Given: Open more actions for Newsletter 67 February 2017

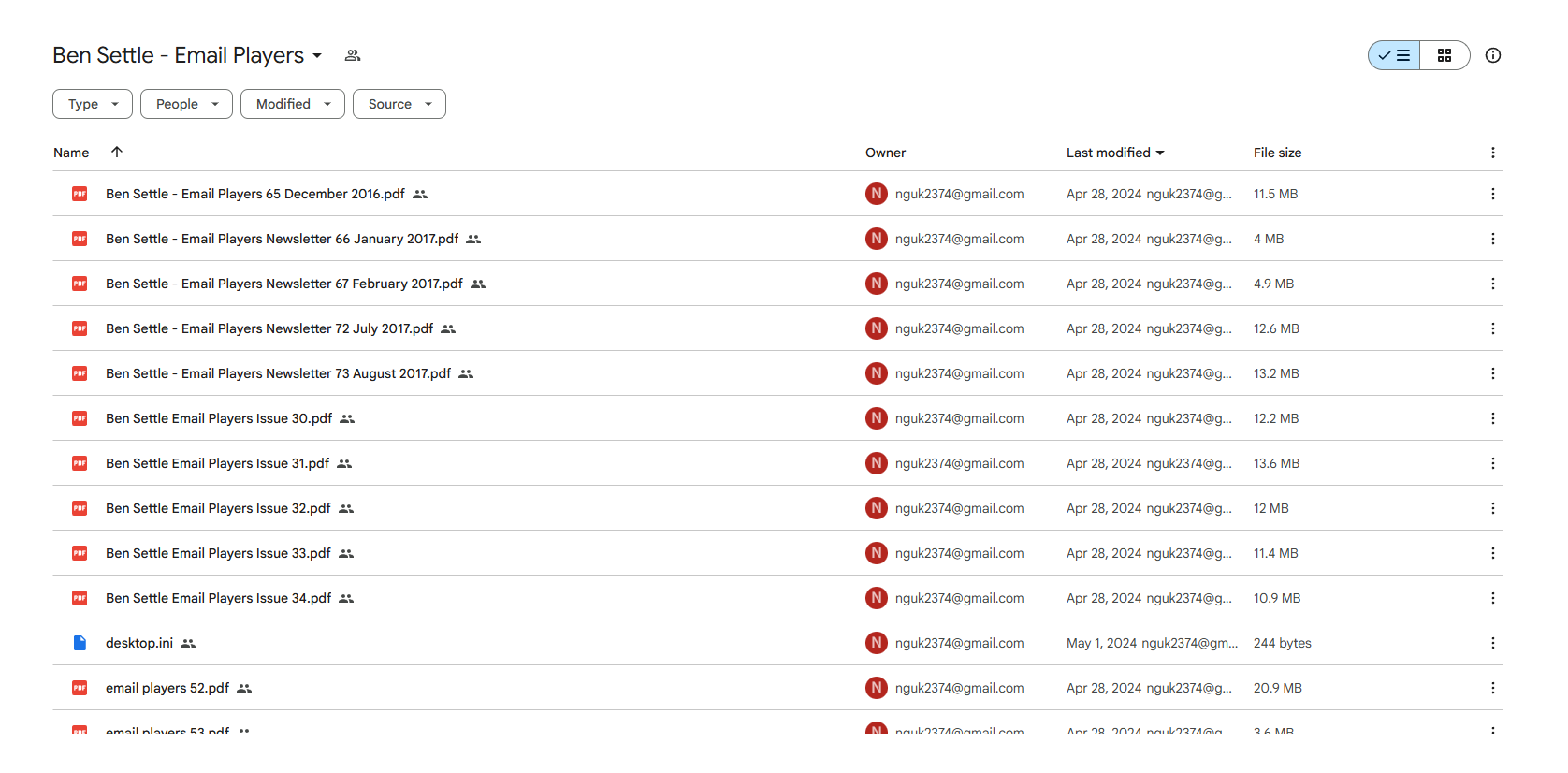Looking at the screenshot, I should coord(1493,284).
